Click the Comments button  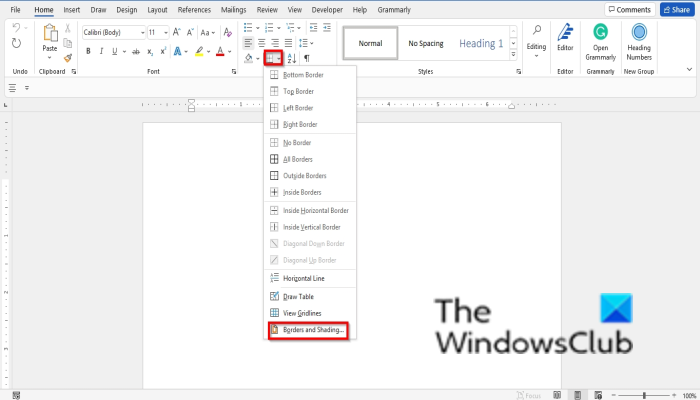click(x=629, y=9)
